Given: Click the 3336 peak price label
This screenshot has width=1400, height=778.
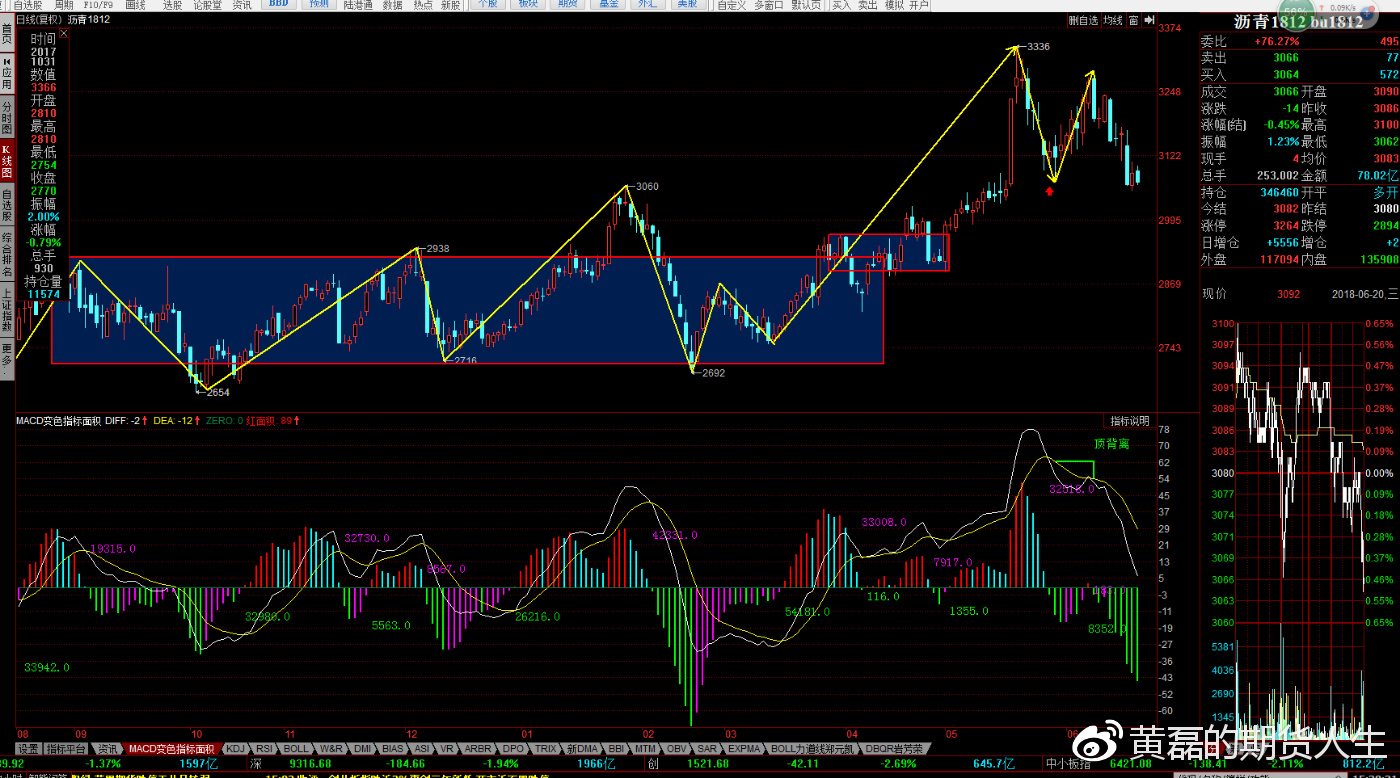Looking at the screenshot, I should pos(1038,47).
